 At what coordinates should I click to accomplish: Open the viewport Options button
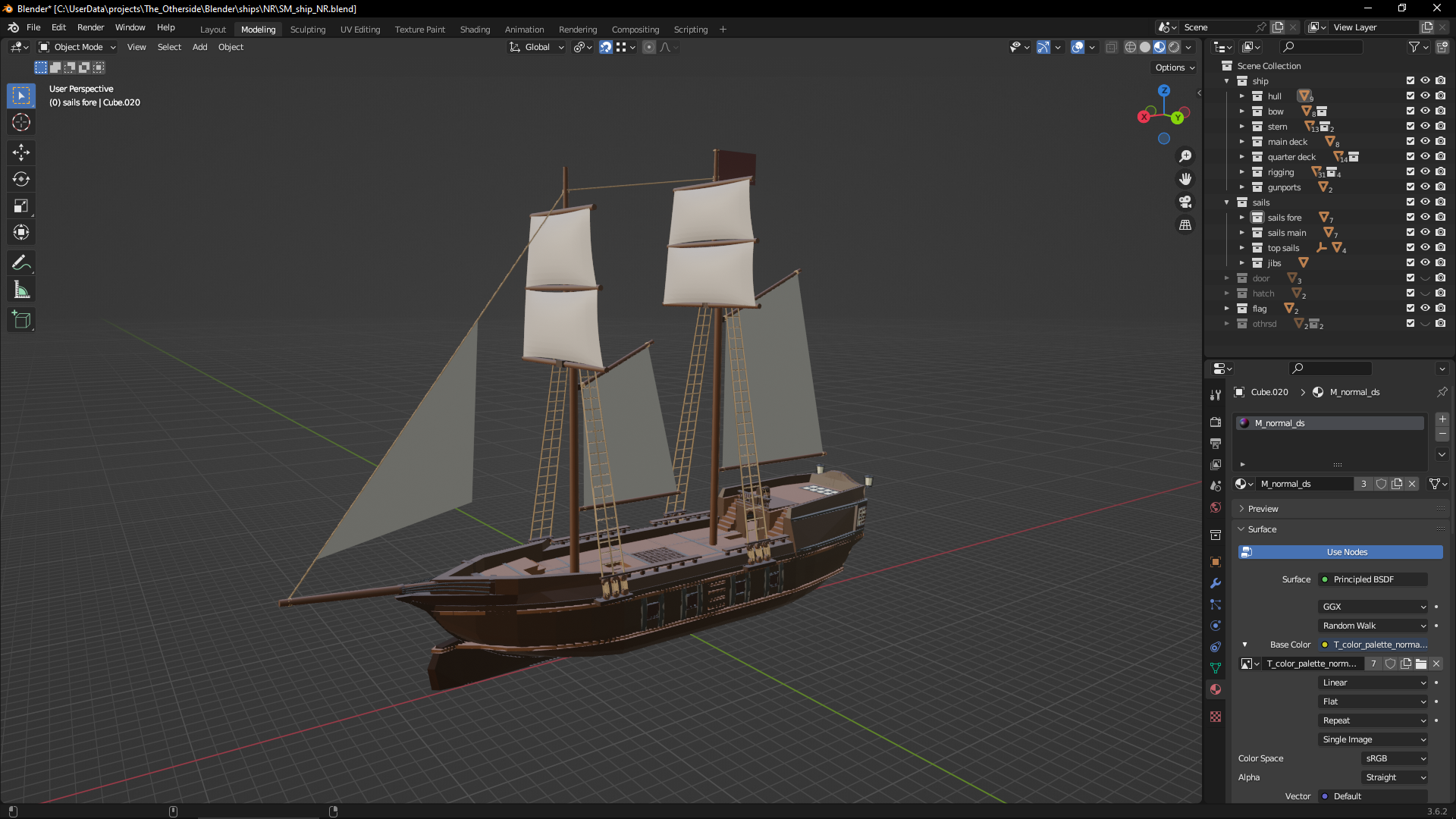1174,67
